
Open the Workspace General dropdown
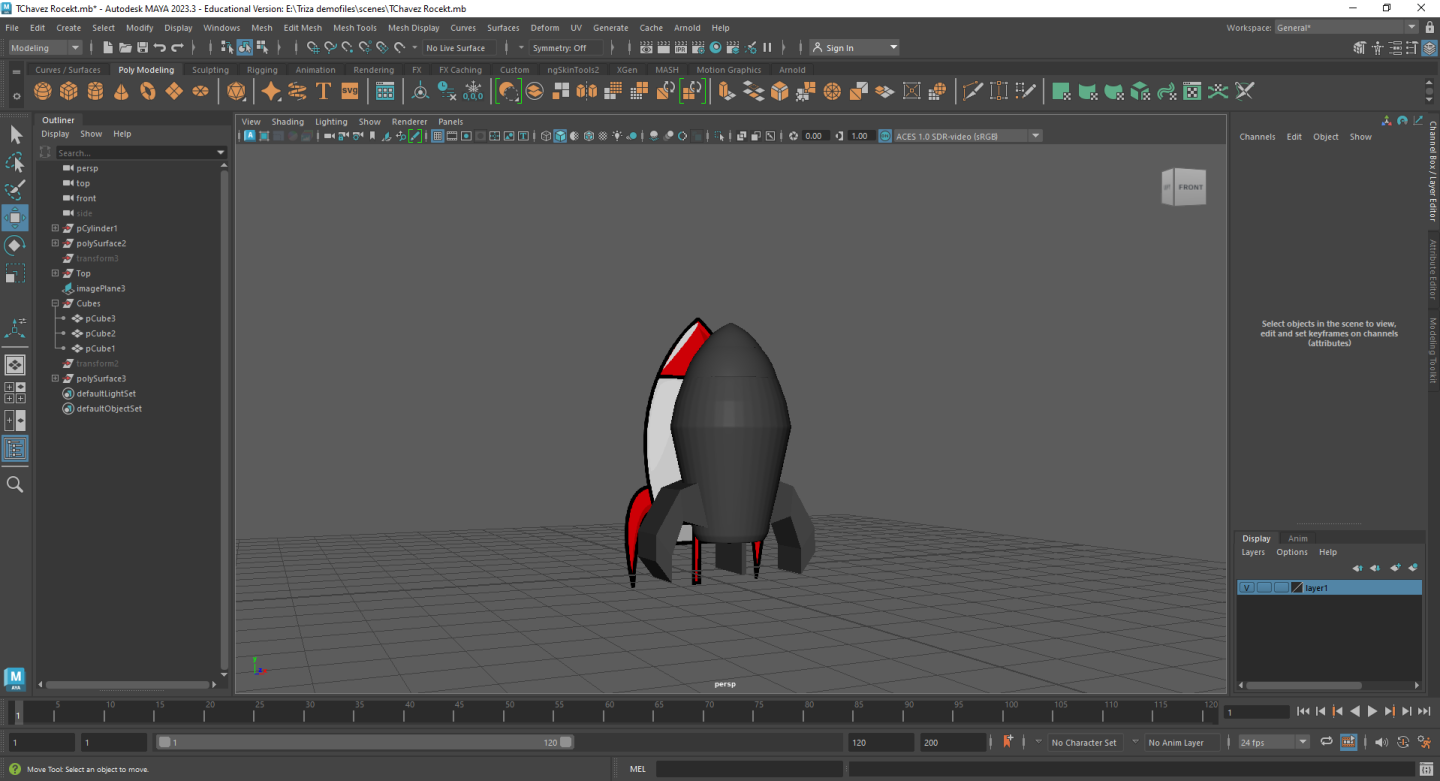point(1346,28)
